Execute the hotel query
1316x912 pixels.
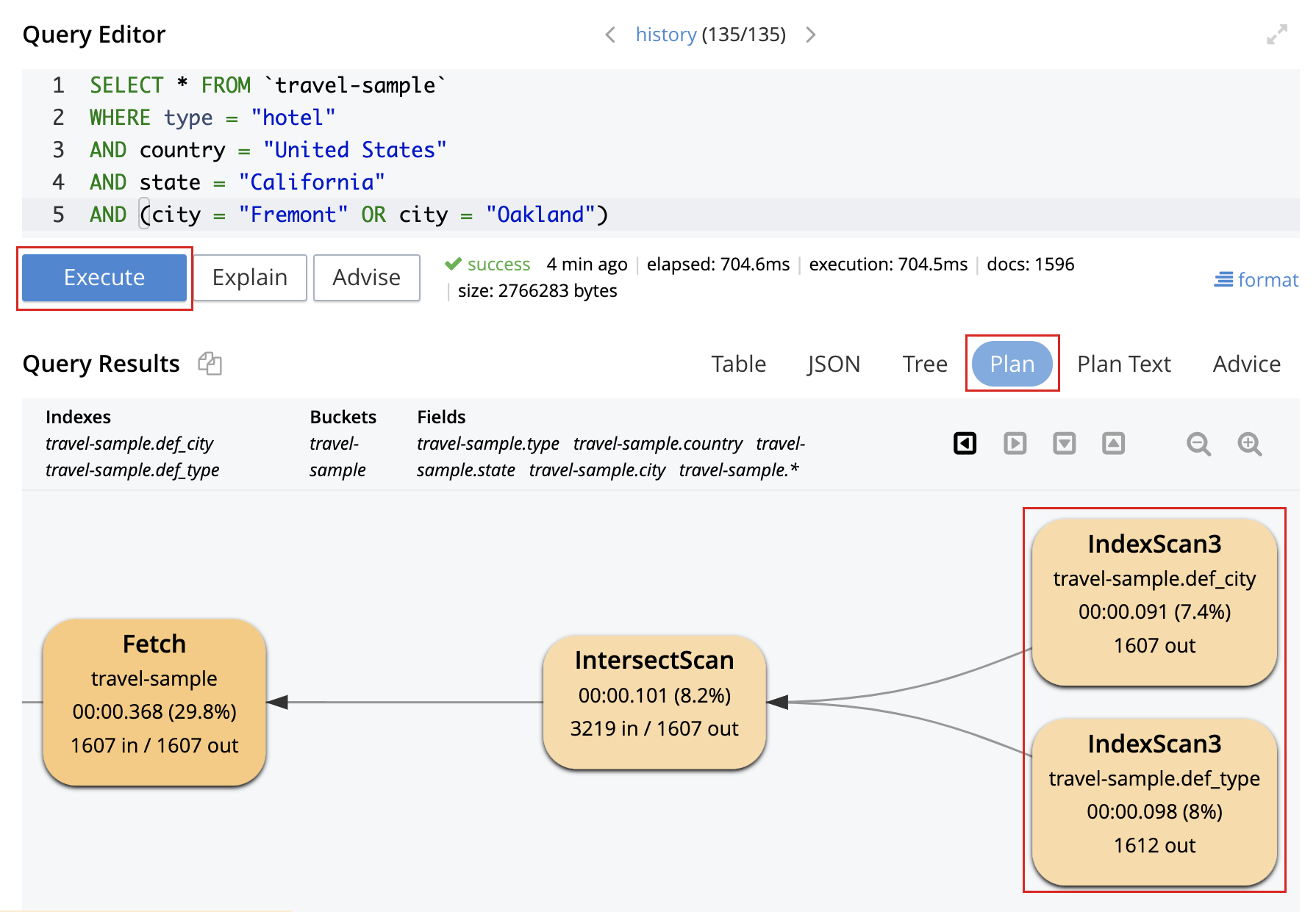point(104,278)
